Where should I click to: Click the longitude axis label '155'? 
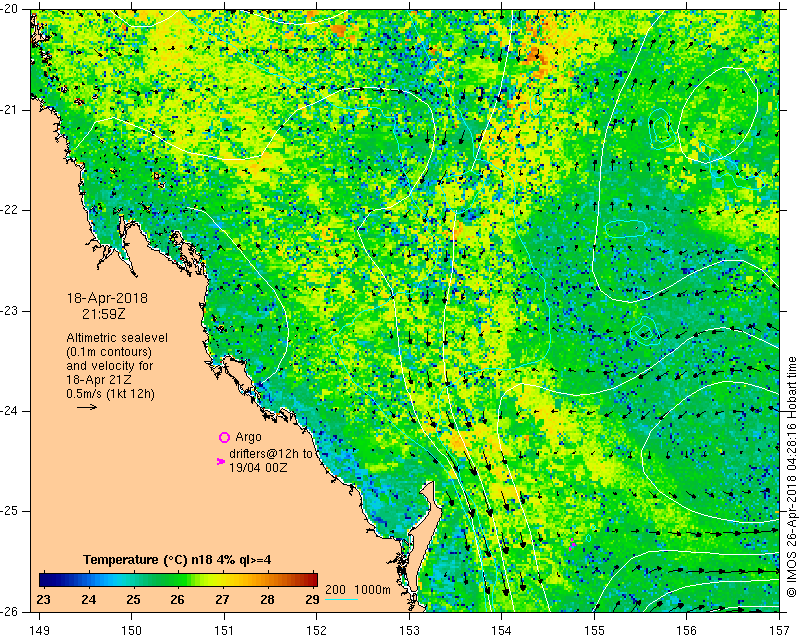[594, 631]
